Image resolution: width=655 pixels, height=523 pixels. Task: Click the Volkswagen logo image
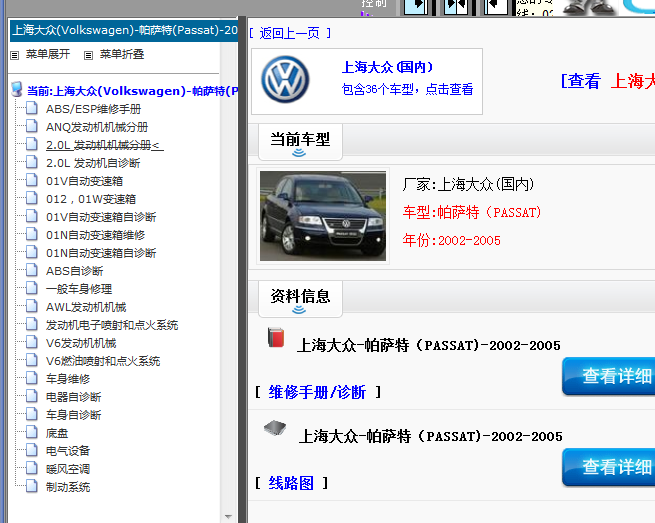(x=285, y=79)
